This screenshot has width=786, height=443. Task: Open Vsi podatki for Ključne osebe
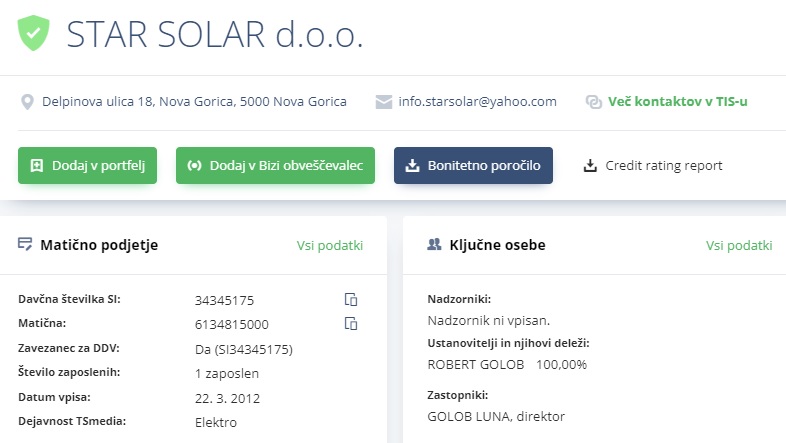tap(739, 245)
